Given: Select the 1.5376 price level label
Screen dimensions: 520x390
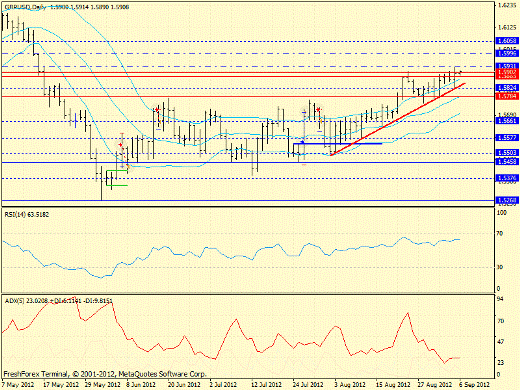Looking at the screenshot, I should click(x=507, y=178).
